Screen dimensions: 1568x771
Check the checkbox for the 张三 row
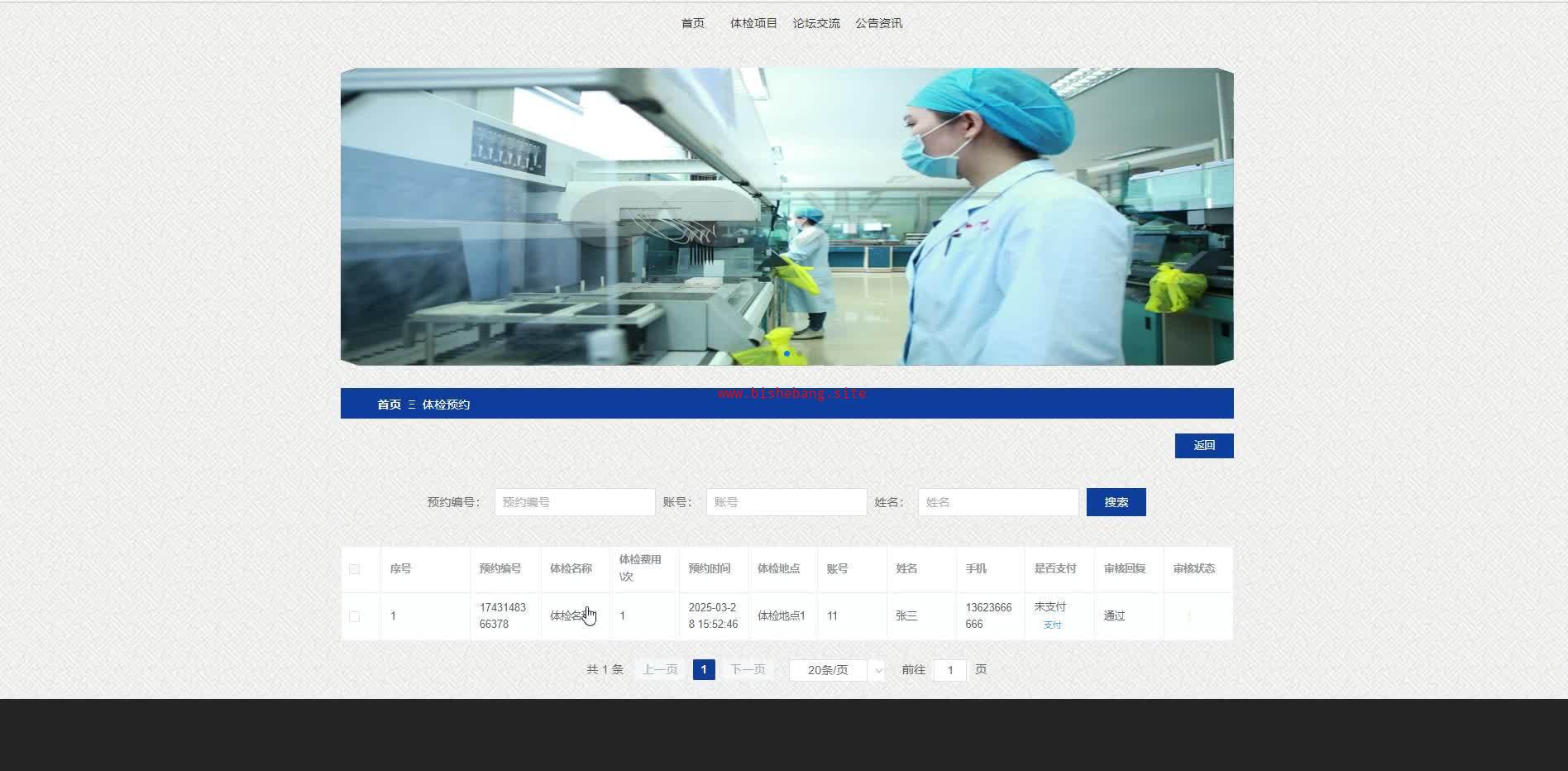click(355, 616)
